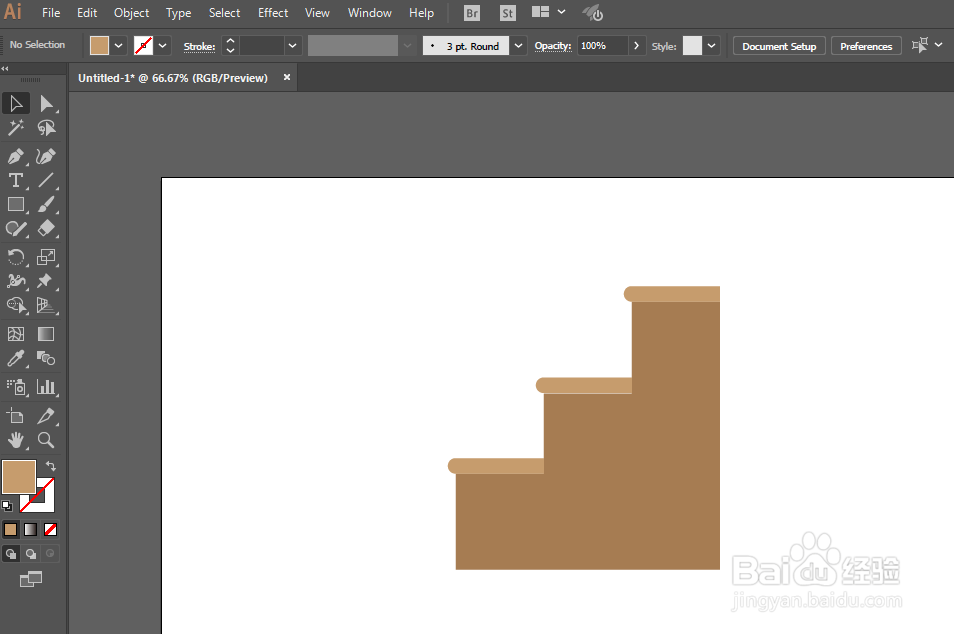The width and height of the screenshot is (954, 634).
Task: Select the Artboard tool
Action: 16,416
